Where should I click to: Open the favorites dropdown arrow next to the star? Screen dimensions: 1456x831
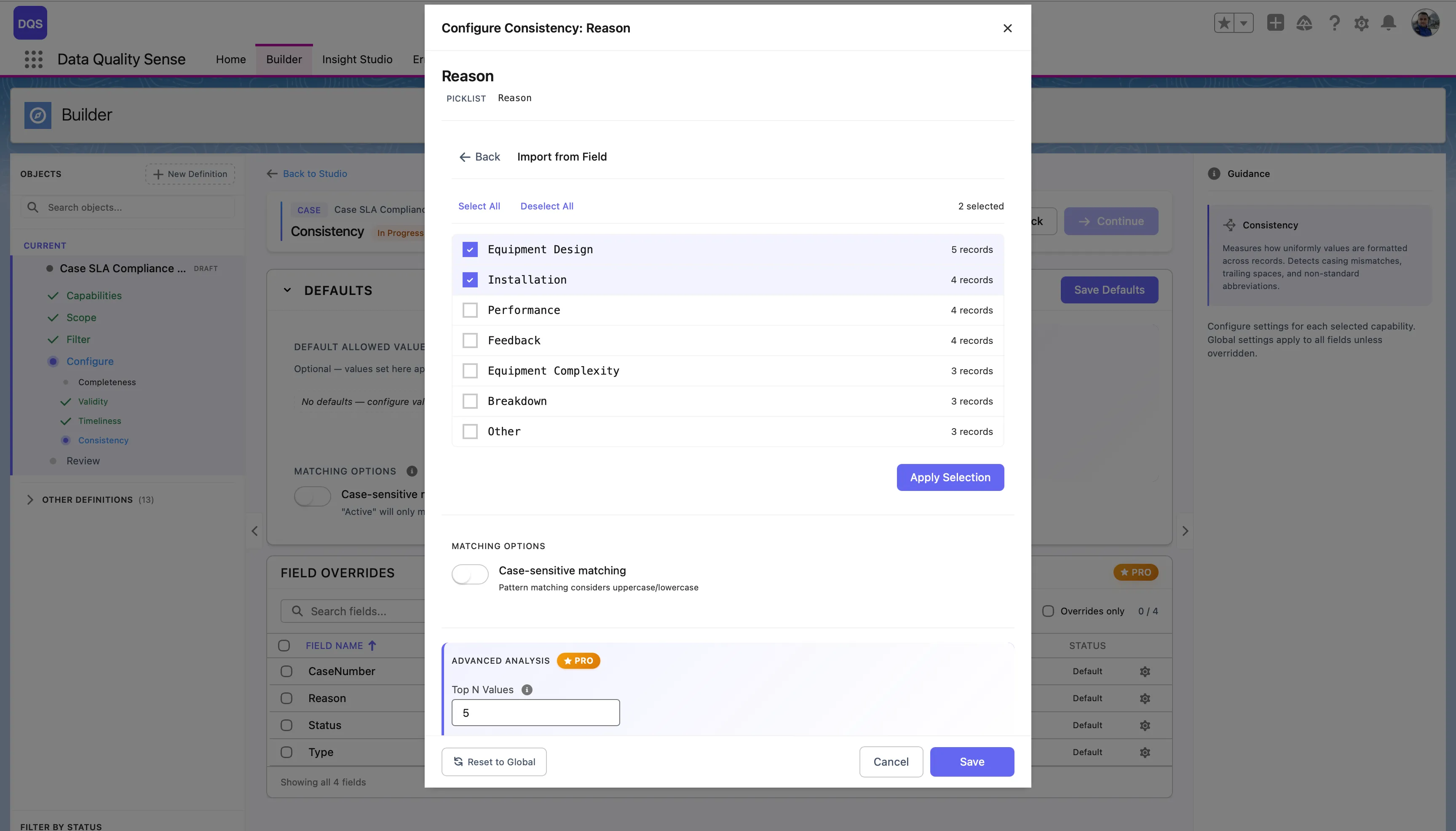tap(1243, 22)
